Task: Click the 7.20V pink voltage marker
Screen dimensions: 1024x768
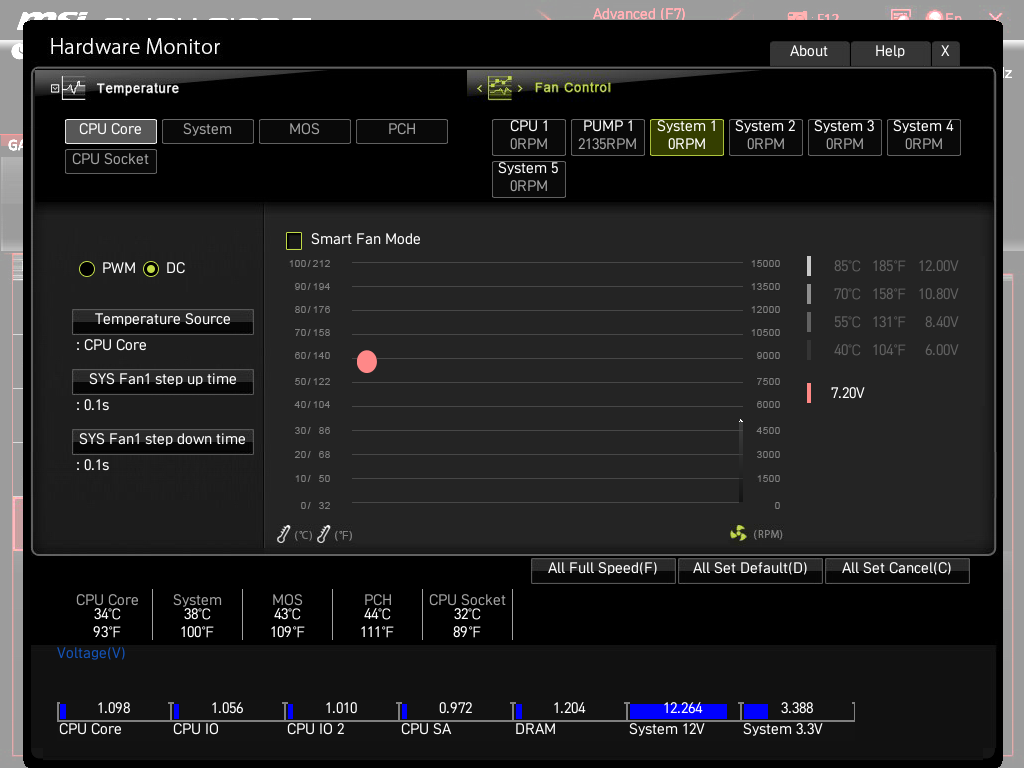Action: (x=809, y=392)
